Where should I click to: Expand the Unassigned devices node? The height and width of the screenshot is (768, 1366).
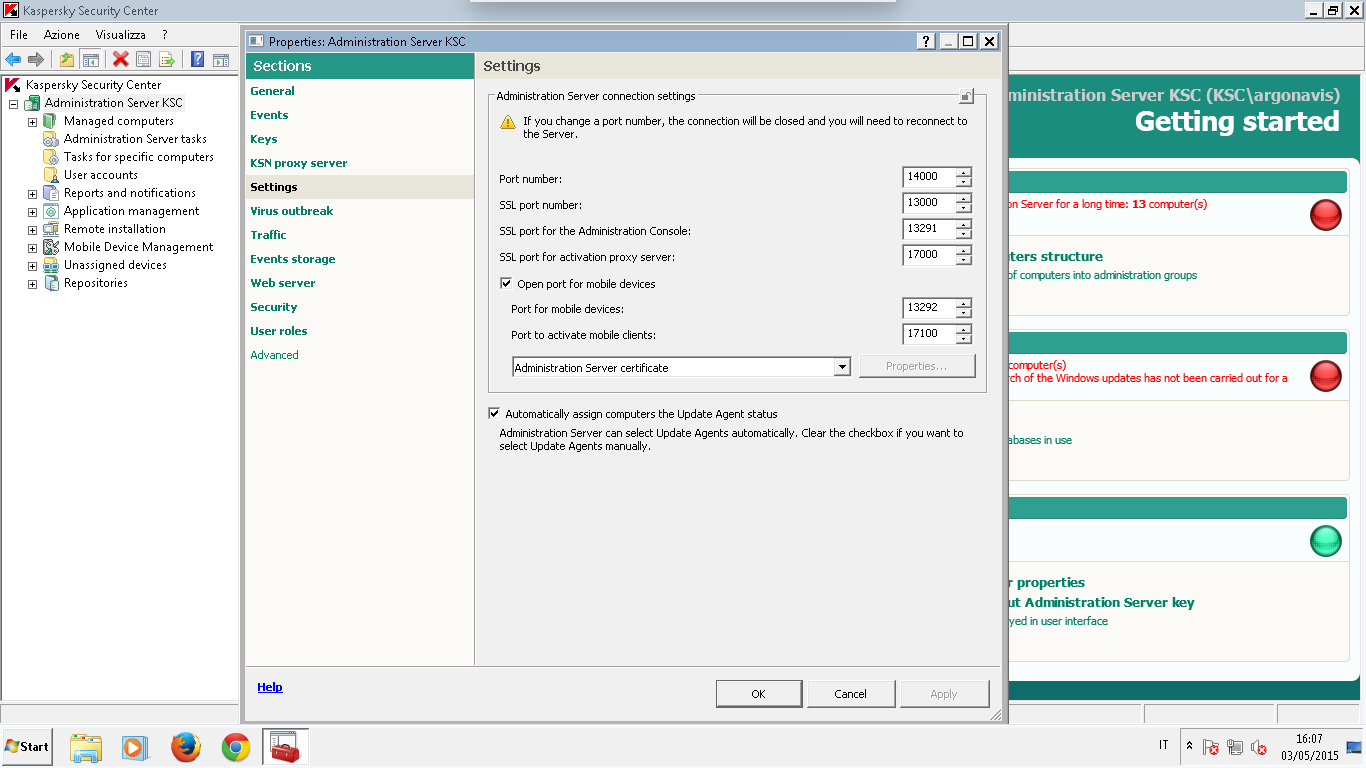tap(32, 266)
